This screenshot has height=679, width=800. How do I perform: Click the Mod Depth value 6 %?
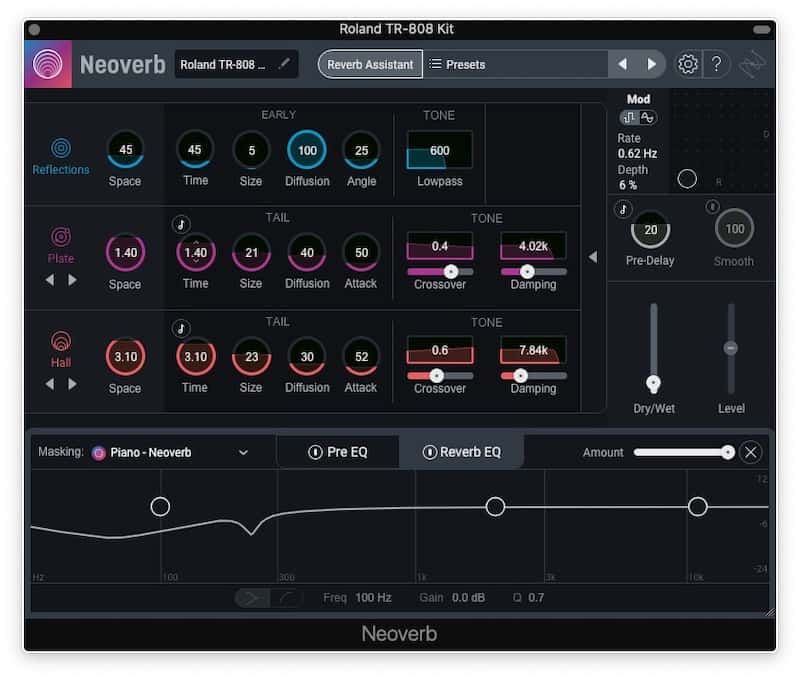[x=628, y=185]
